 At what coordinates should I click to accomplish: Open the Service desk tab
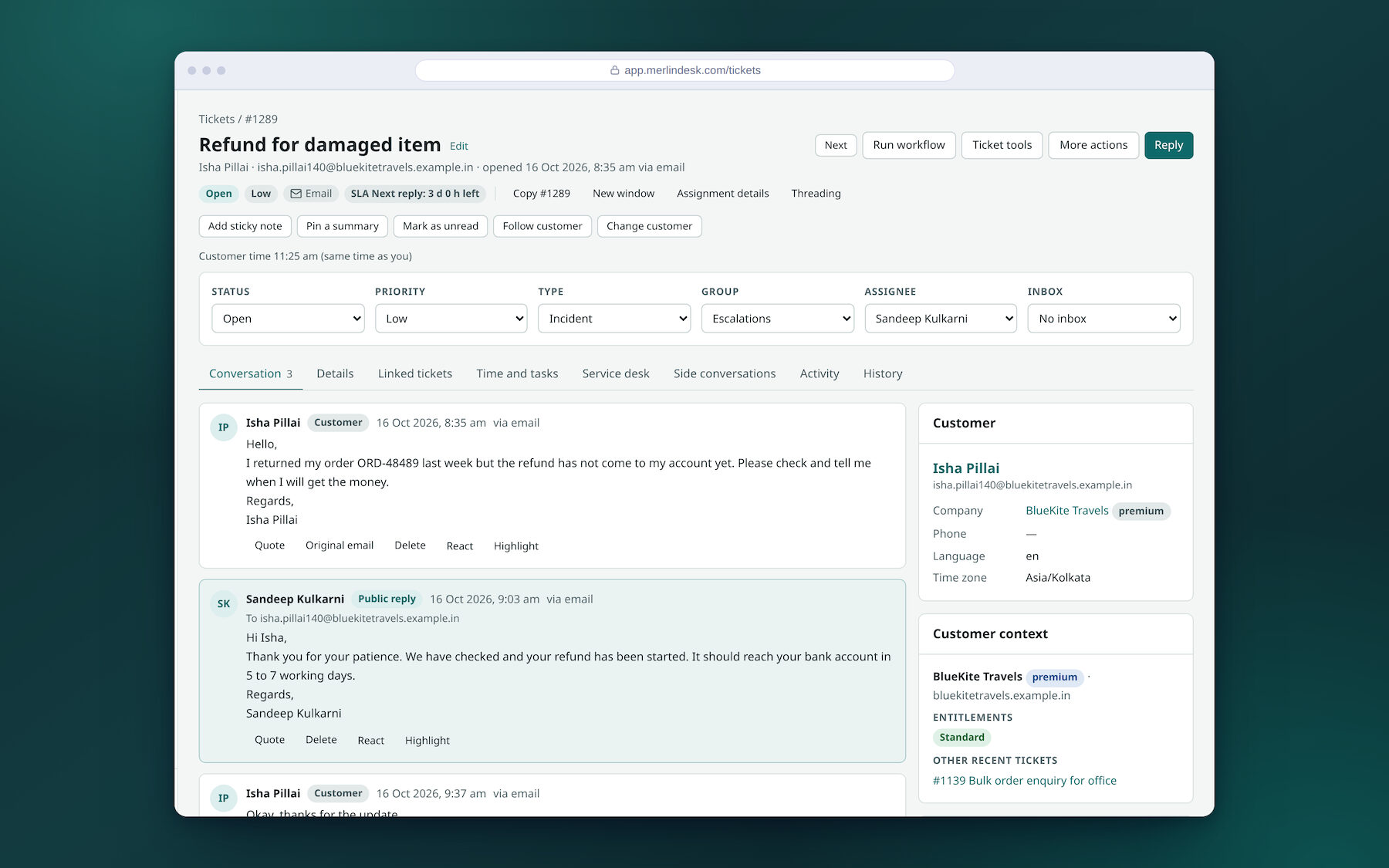click(x=616, y=373)
